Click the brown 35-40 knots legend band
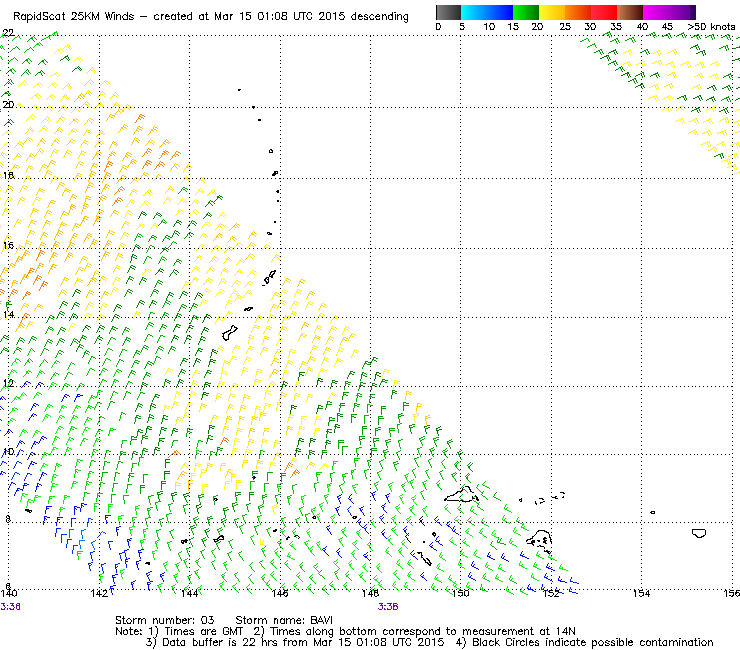The image size is (740, 650). 630,12
